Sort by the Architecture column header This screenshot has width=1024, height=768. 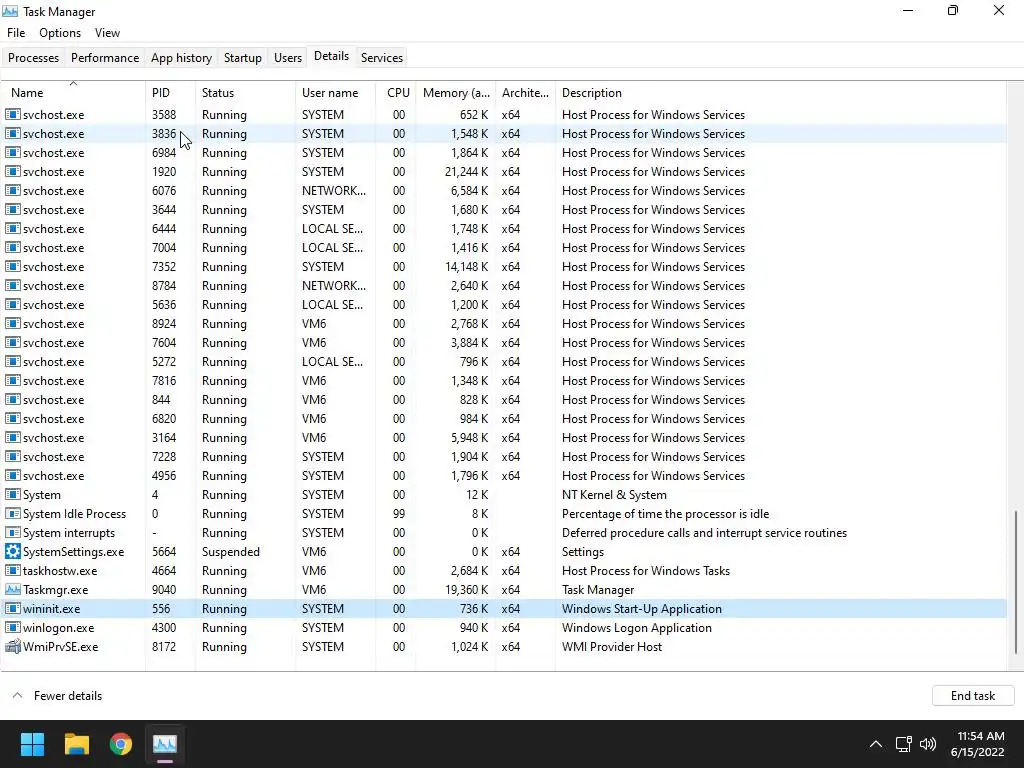pyautogui.click(x=526, y=93)
